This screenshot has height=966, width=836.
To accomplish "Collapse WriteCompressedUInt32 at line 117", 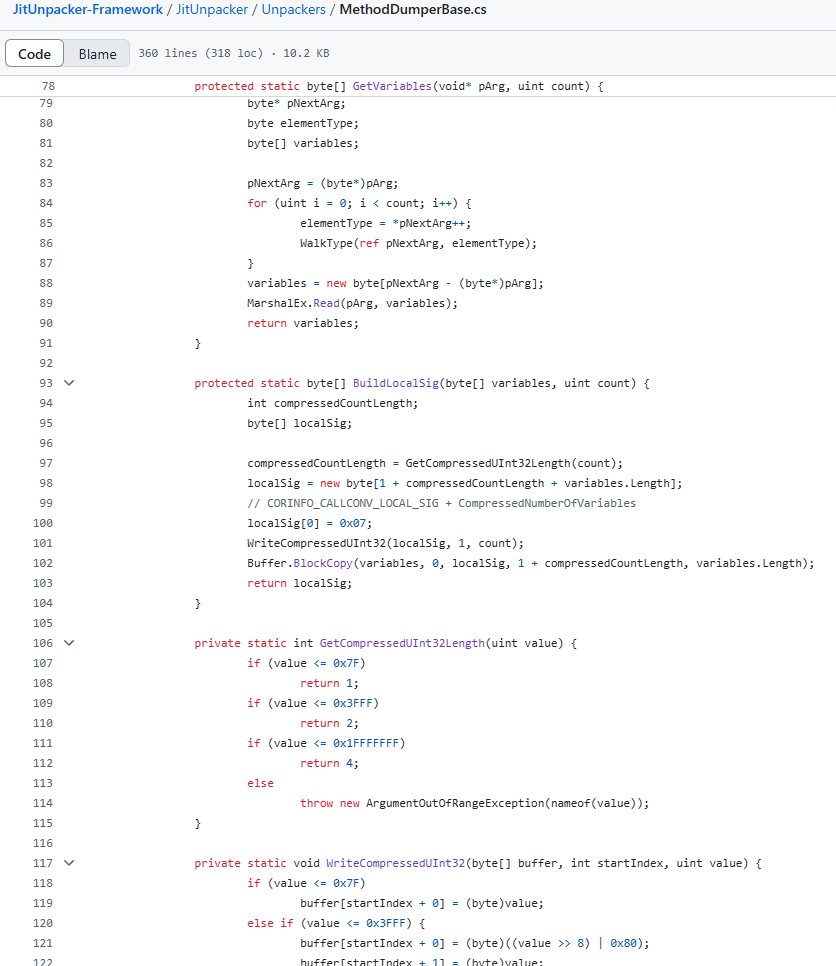I will tap(70, 863).
